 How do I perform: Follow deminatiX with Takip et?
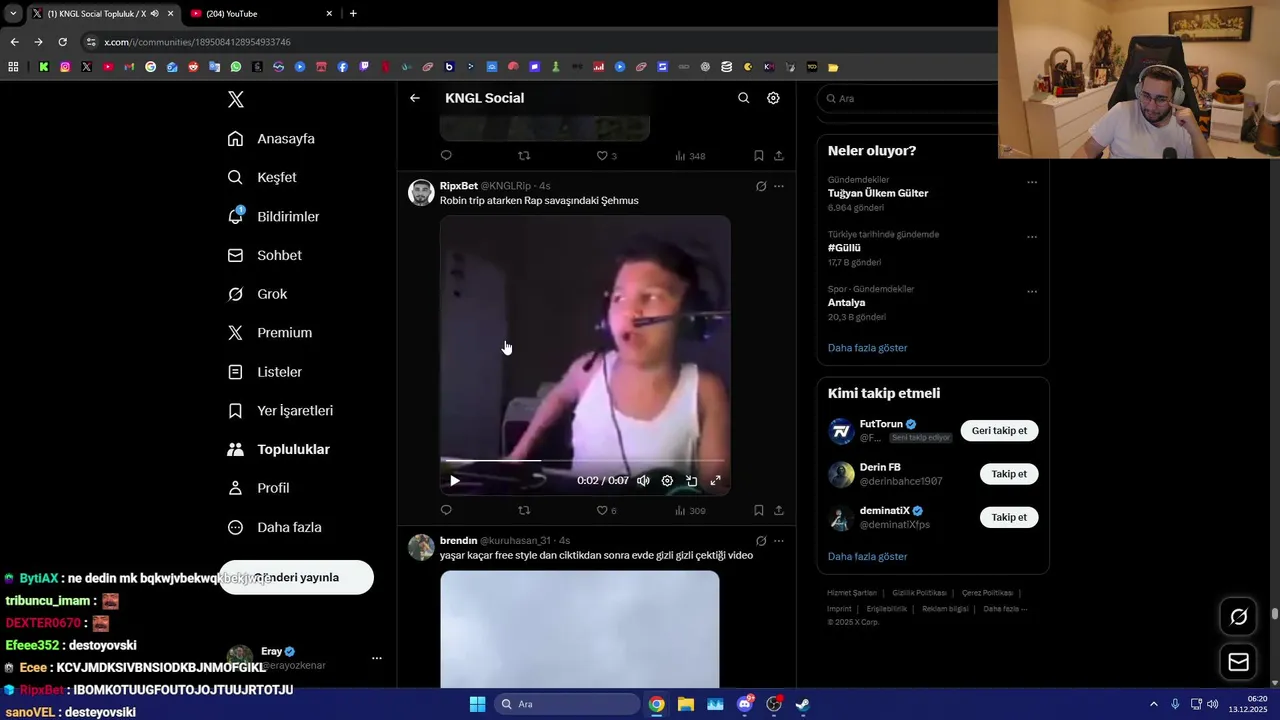pos(1009,517)
